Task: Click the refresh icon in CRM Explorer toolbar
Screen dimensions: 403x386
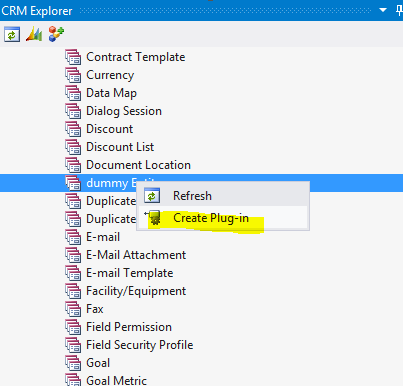Action: (x=12, y=34)
